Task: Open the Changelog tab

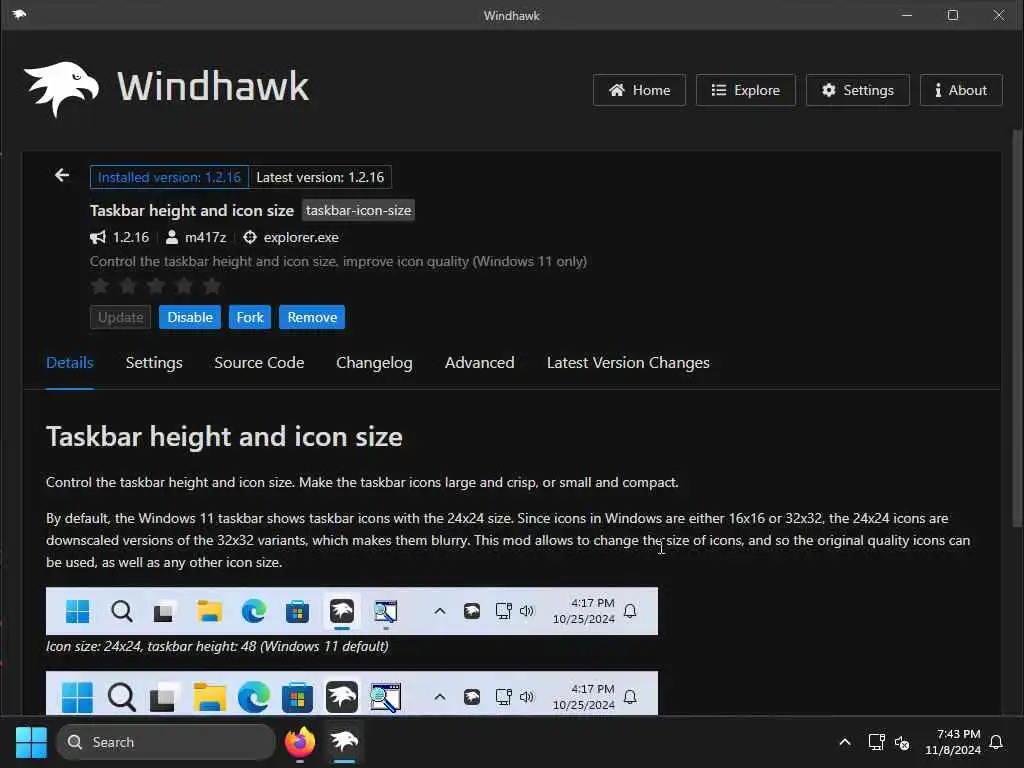Action: pos(374,362)
